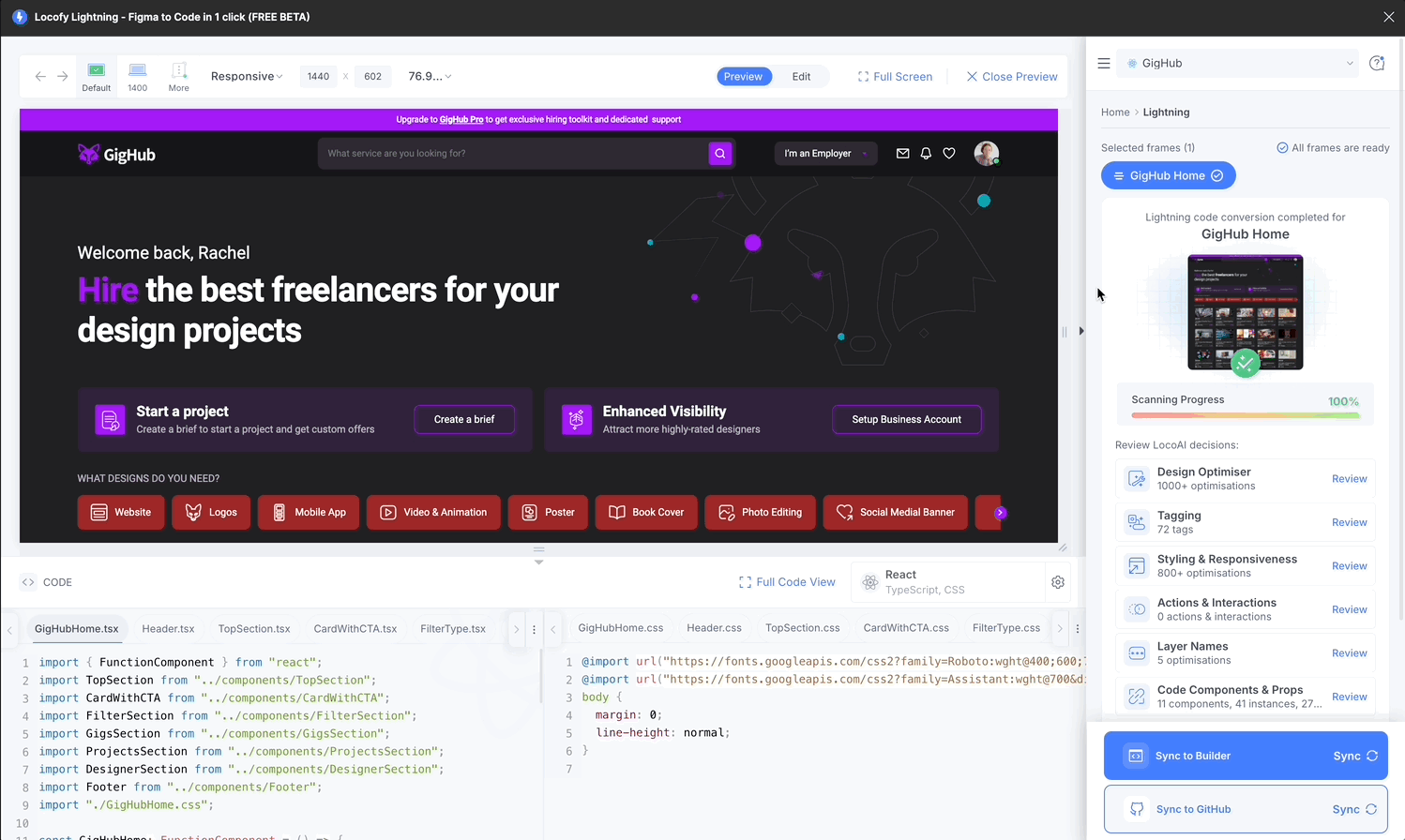Focus the 'What service are you looking for' field

tap(513, 154)
